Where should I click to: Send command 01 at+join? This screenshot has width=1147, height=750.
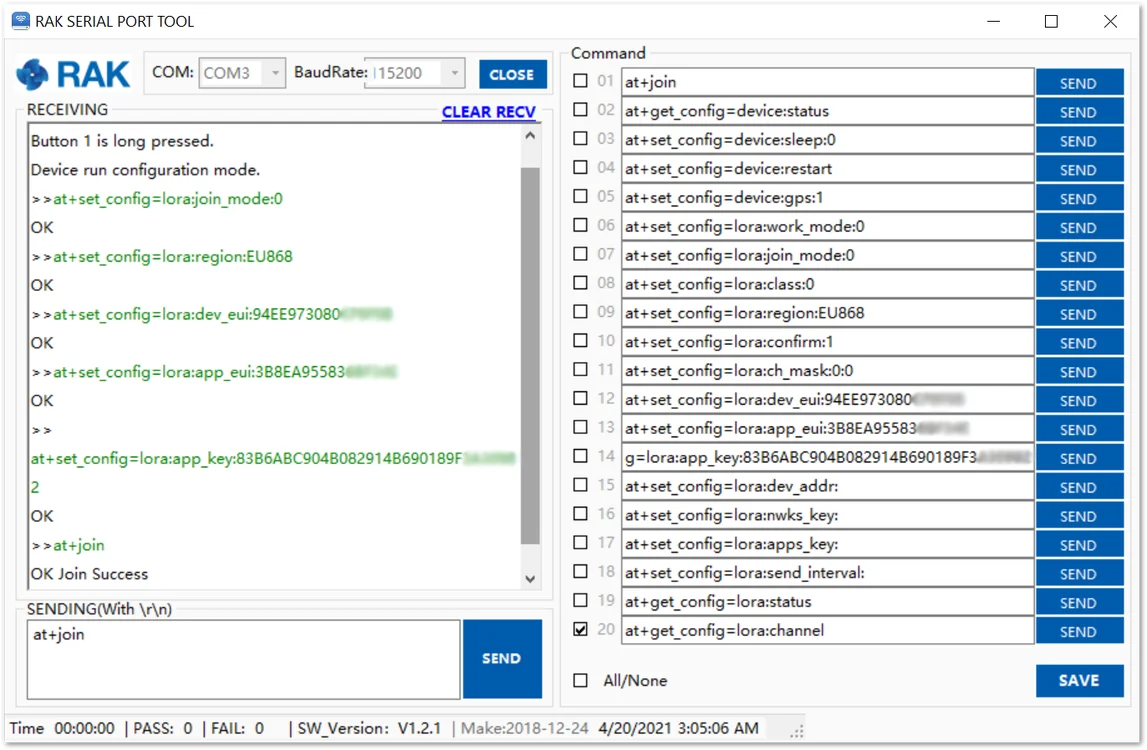click(x=1079, y=83)
